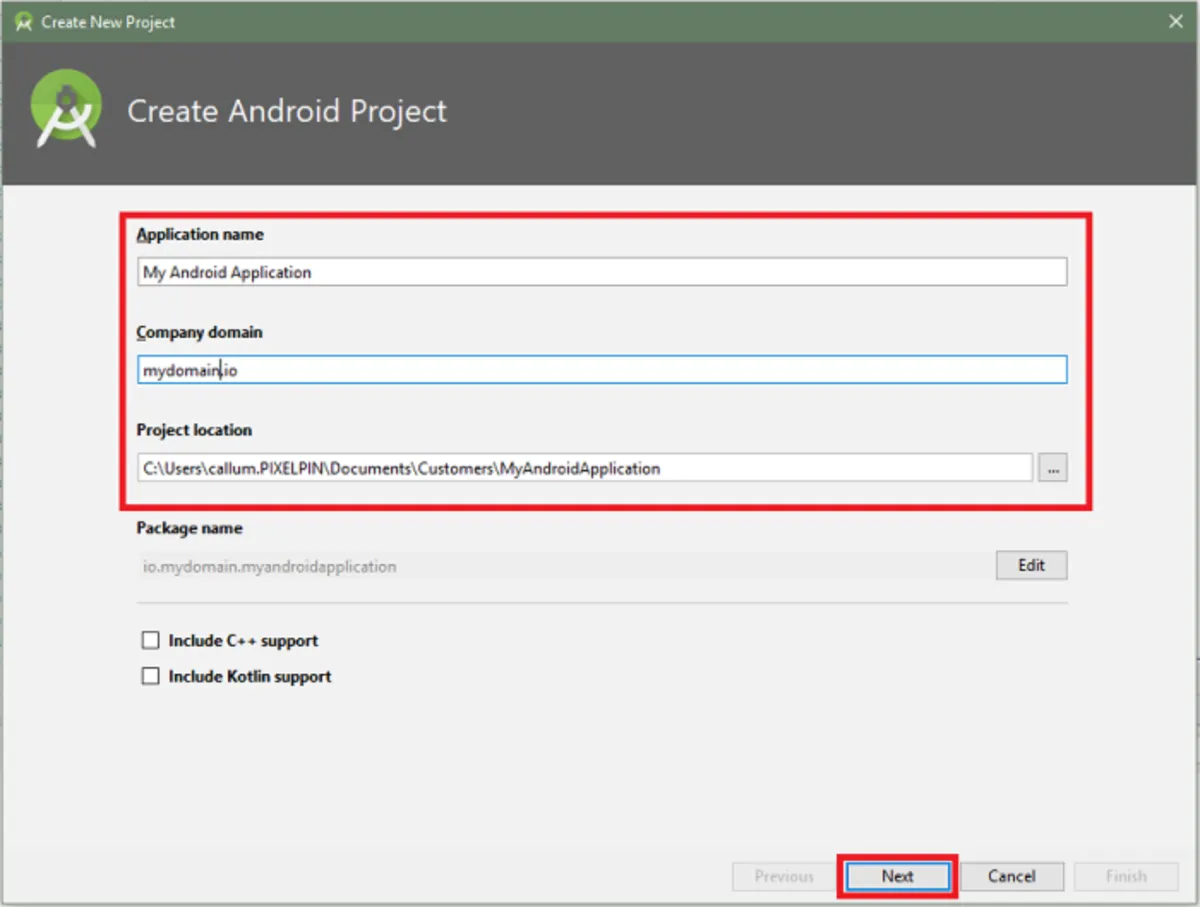Viewport: 1200px width, 907px height.
Task: Click the large Android Studio logo in header
Action: 67,110
